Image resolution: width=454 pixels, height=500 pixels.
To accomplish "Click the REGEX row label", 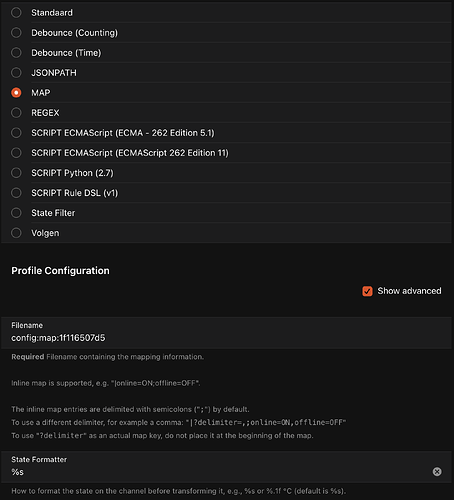I will pyautogui.click(x=45, y=113).
